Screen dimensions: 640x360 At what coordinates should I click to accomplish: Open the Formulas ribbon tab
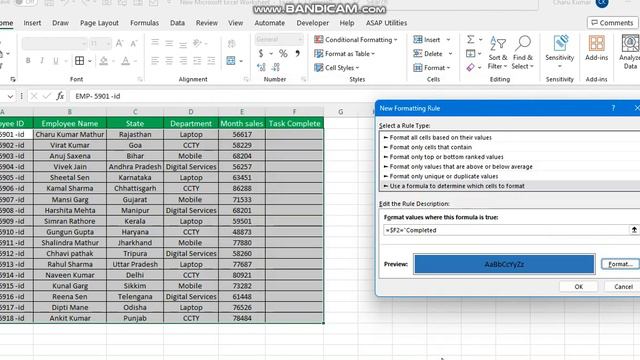point(144,23)
